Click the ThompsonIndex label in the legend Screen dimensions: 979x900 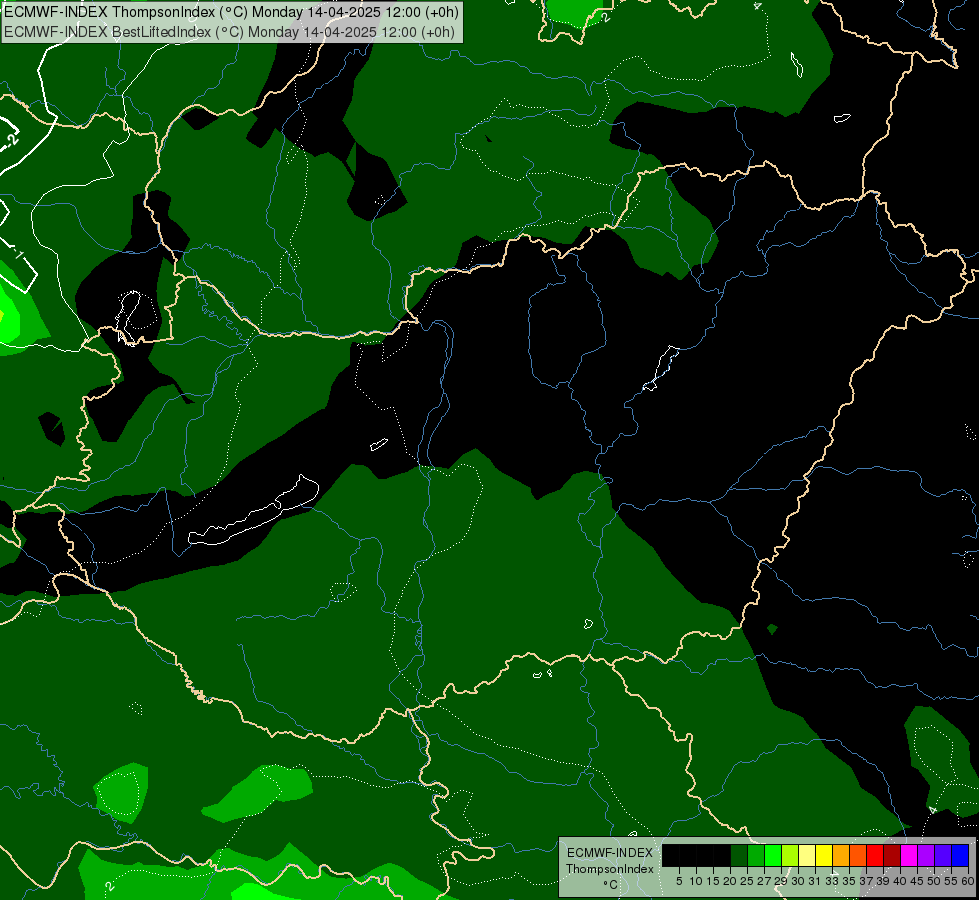610,869
